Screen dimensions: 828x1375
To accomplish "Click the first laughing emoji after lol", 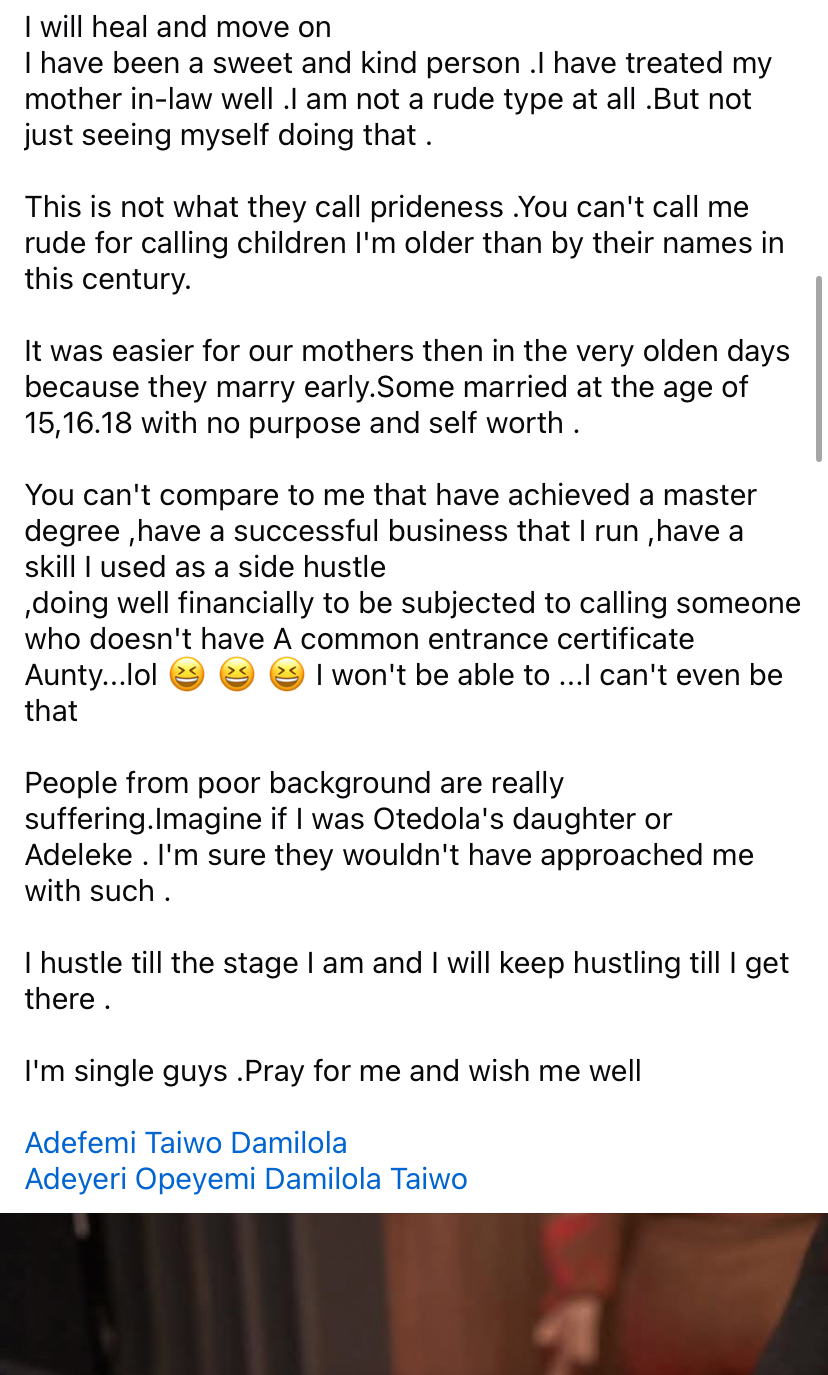I will pyautogui.click(x=186, y=676).
